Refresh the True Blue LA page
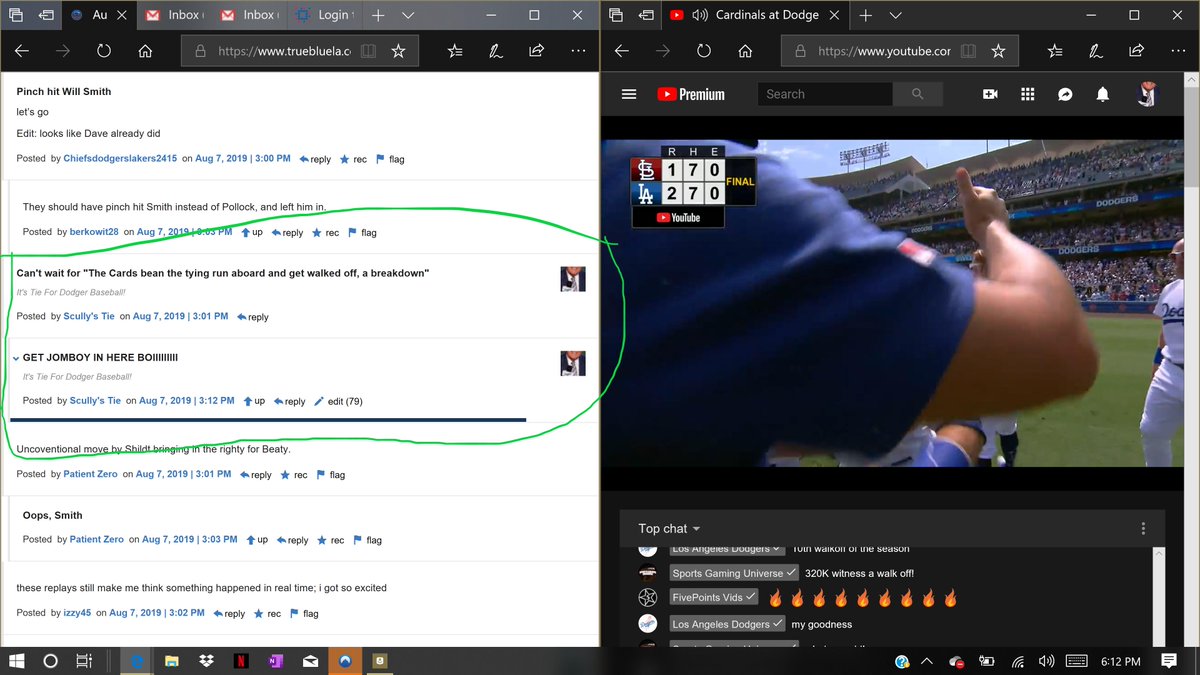1200x675 pixels. [x=104, y=51]
